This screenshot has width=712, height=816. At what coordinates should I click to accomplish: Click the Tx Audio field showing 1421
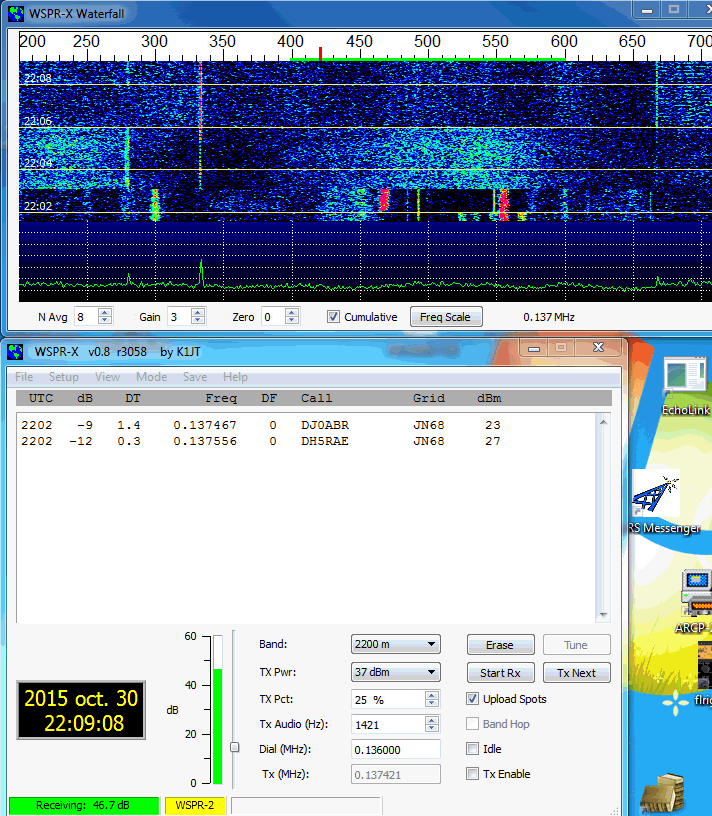[388, 724]
